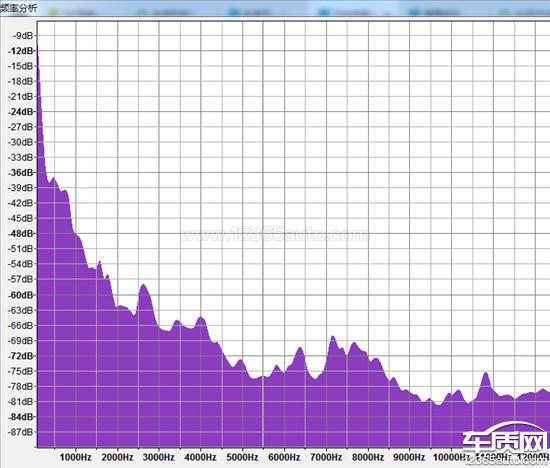The width and height of the screenshot is (550, 468).
Task: Click the -12dB axis label
Action: click(x=21, y=51)
